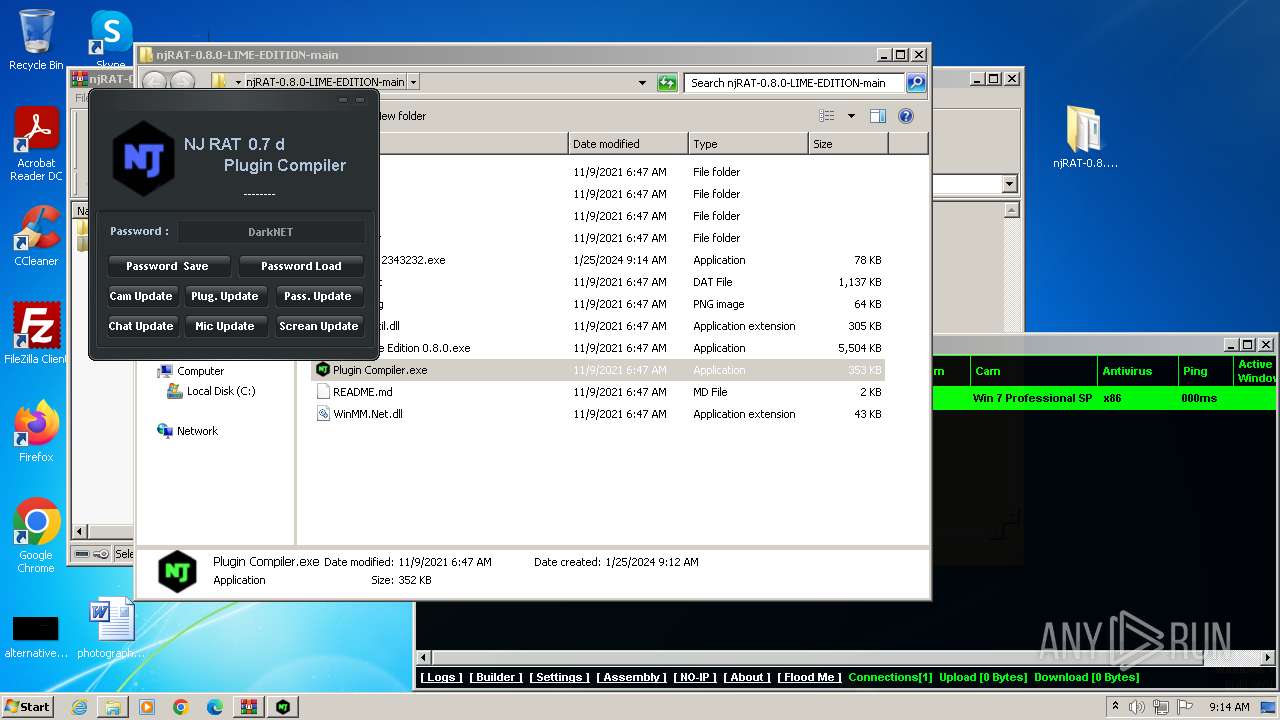Click the Explorer search box
Image resolution: width=1280 pixels, height=720 pixels.
coord(795,83)
